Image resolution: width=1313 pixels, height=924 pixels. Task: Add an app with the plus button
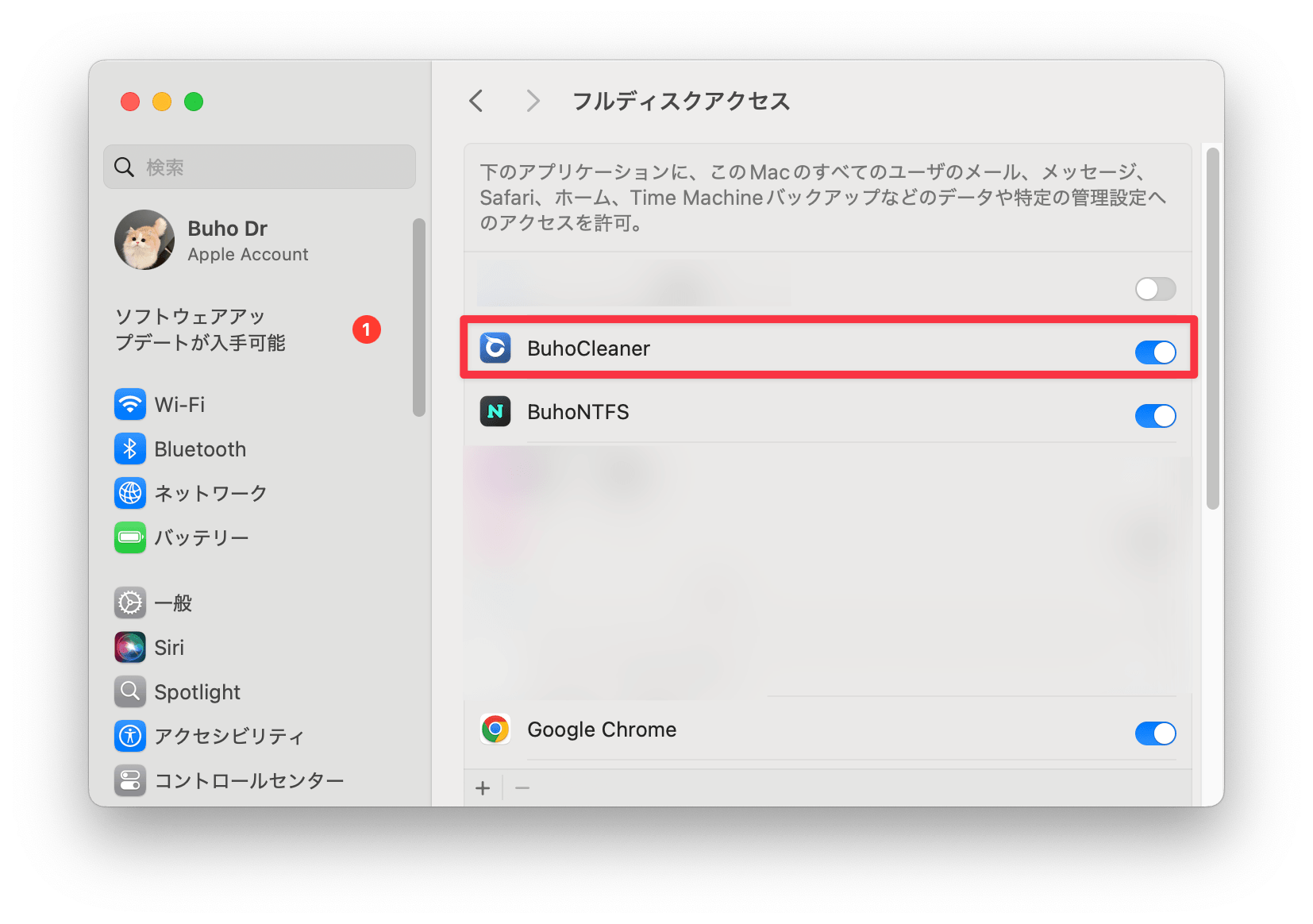tap(483, 787)
